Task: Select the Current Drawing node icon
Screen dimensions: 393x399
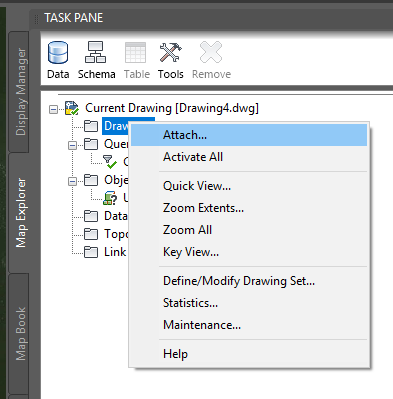Action: (72, 108)
